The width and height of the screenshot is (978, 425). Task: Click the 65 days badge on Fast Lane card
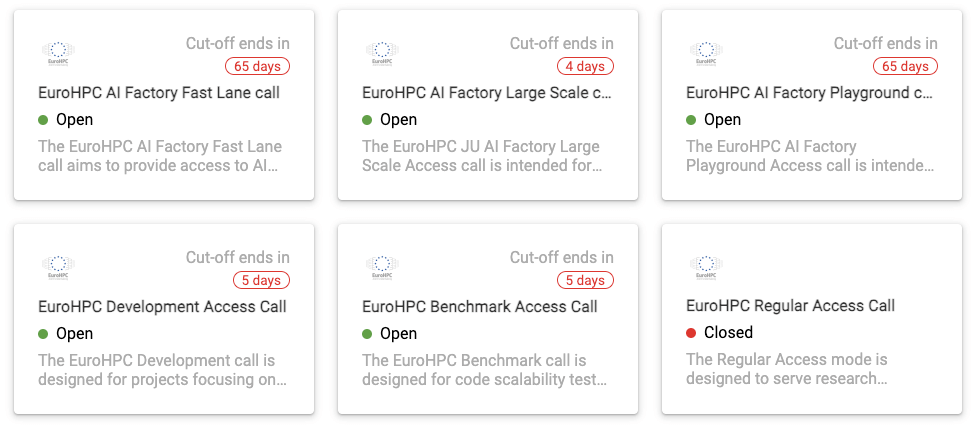tap(257, 67)
